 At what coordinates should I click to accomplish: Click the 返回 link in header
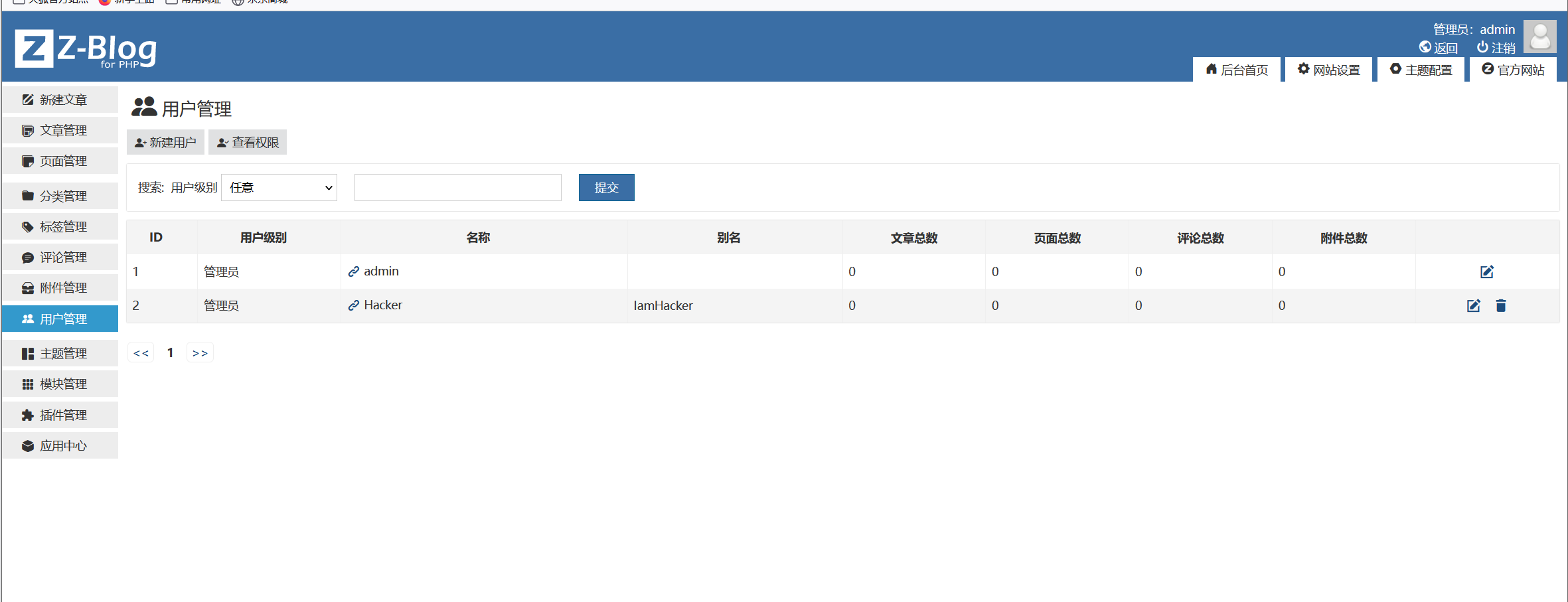pyautogui.click(x=1439, y=48)
